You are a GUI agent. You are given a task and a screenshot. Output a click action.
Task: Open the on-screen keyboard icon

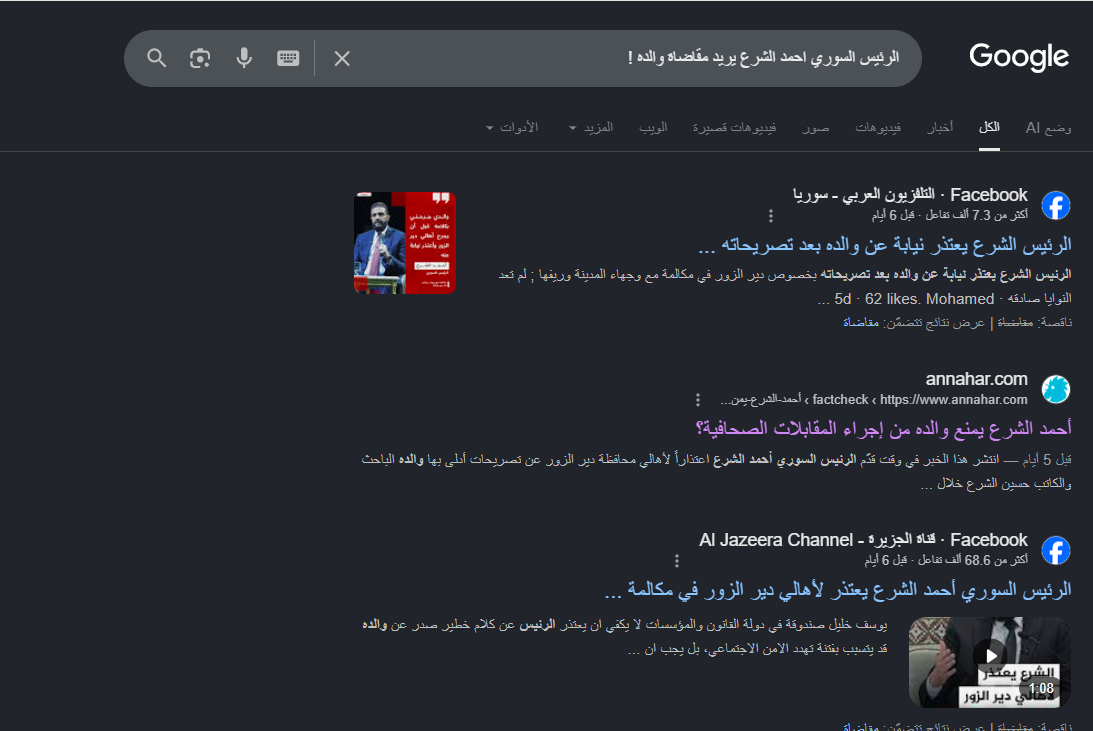pyautogui.click(x=288, y=58)
